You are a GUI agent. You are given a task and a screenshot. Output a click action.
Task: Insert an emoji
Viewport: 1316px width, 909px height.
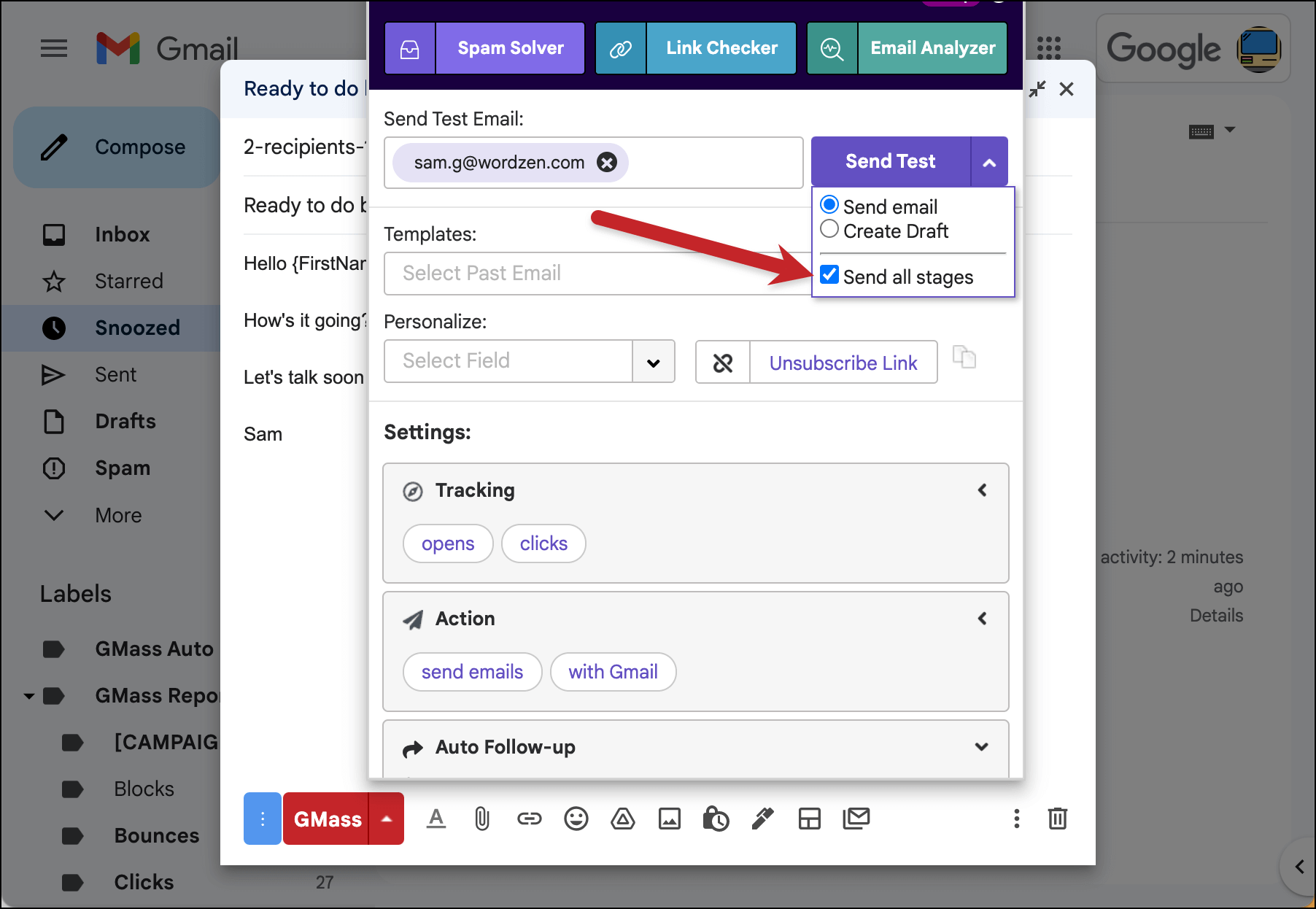(576, 819)
